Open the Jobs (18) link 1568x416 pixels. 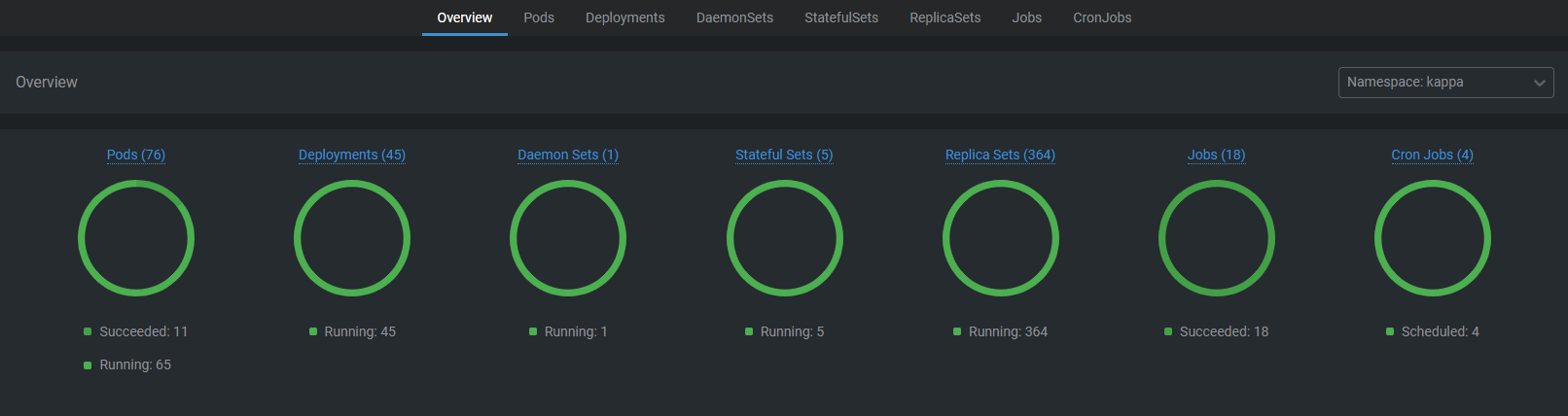pos(1216,155)
